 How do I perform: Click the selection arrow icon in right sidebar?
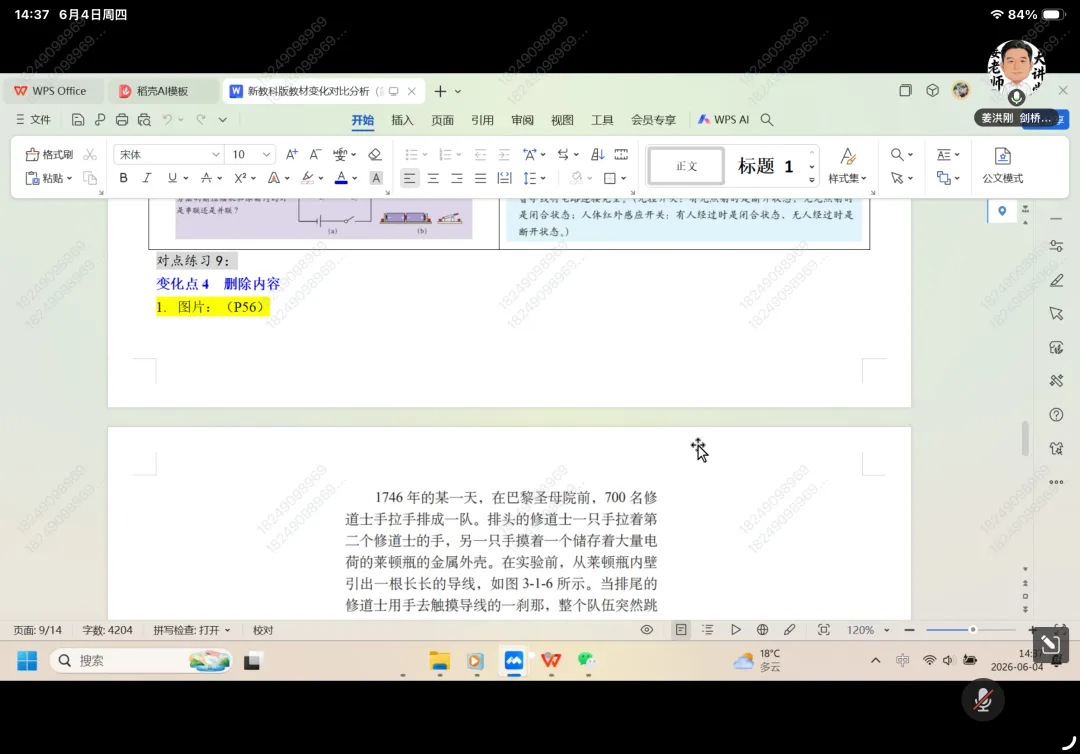point(1057,313)
